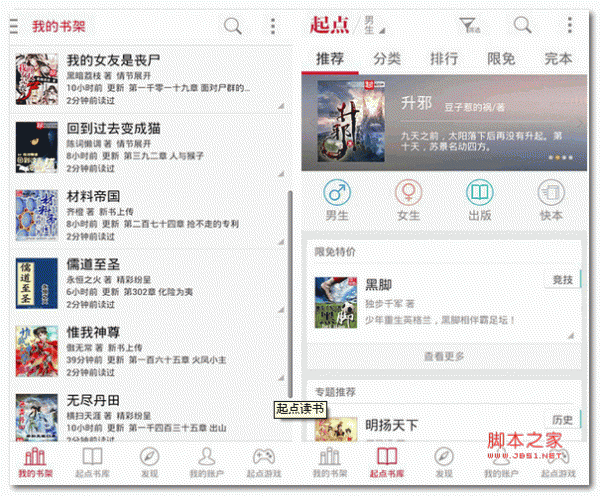
Task: Open the 女生 category circle icon
Action: [x=408, y=193]
